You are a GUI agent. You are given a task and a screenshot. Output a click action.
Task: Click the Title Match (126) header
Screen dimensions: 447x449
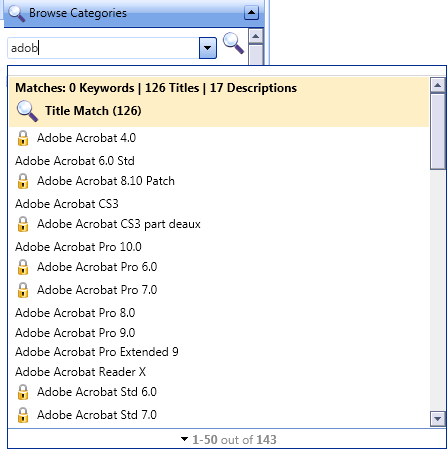[x=93, y=111]
